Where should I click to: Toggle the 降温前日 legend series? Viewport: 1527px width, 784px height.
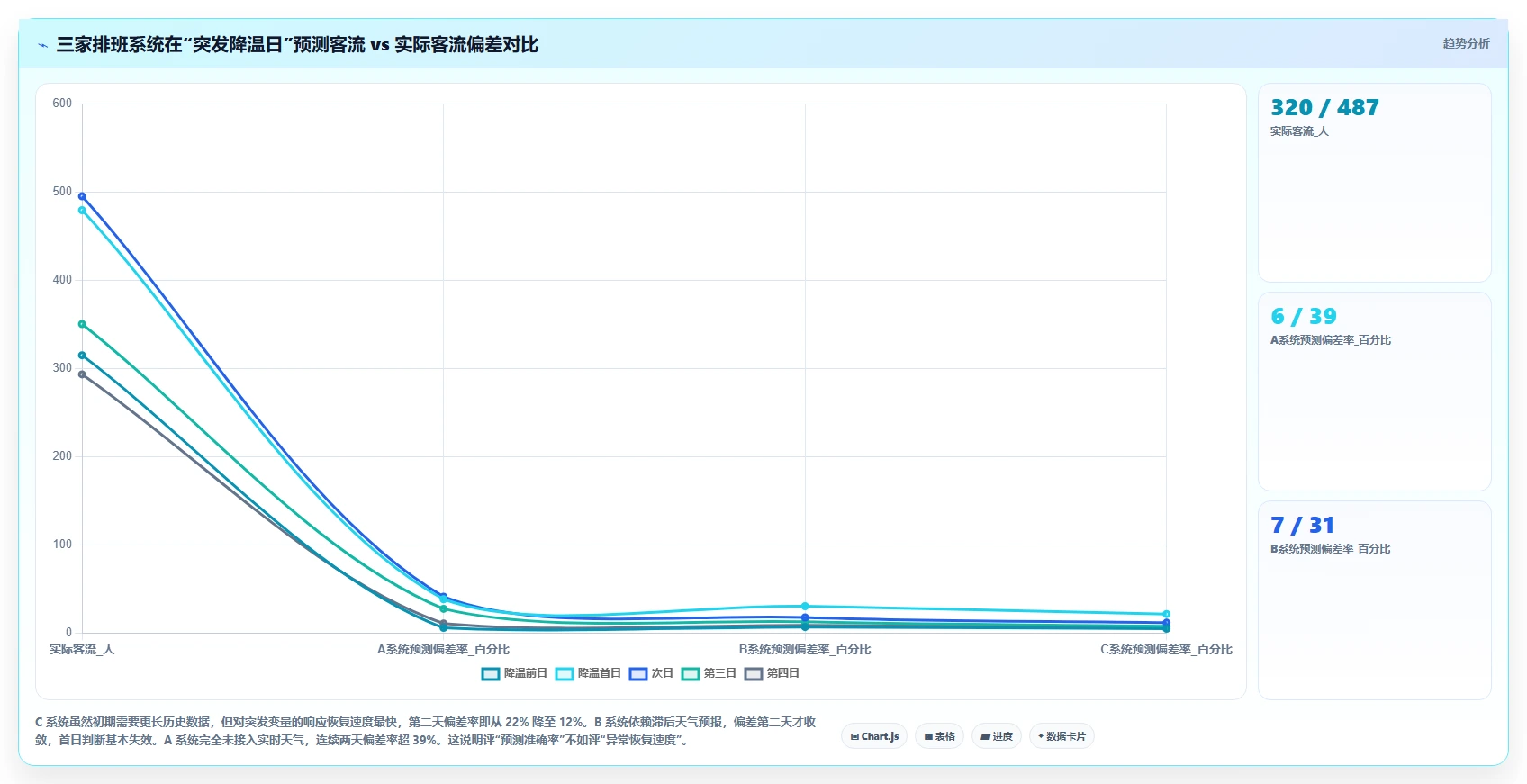tap(514, 673)
